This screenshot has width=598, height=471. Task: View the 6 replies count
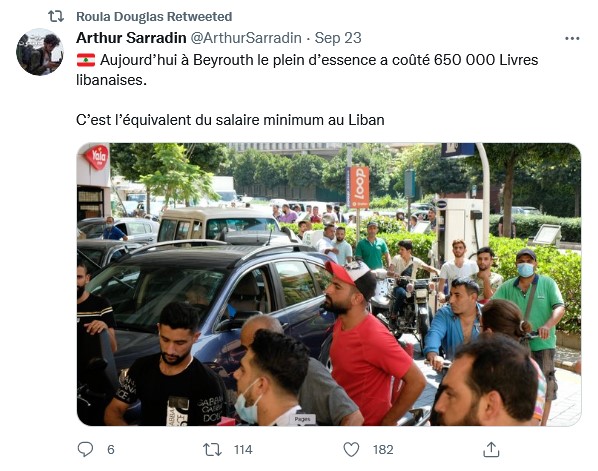111,450
